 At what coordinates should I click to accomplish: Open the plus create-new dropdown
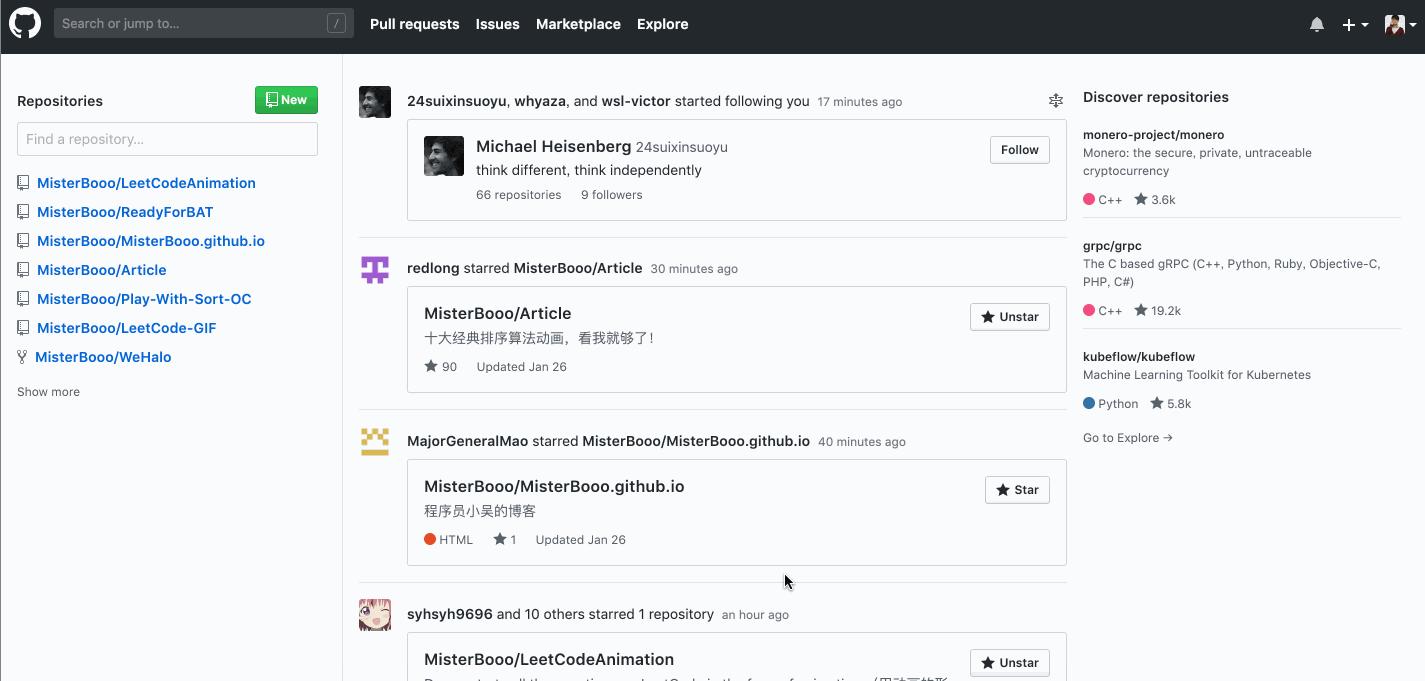1355,24
